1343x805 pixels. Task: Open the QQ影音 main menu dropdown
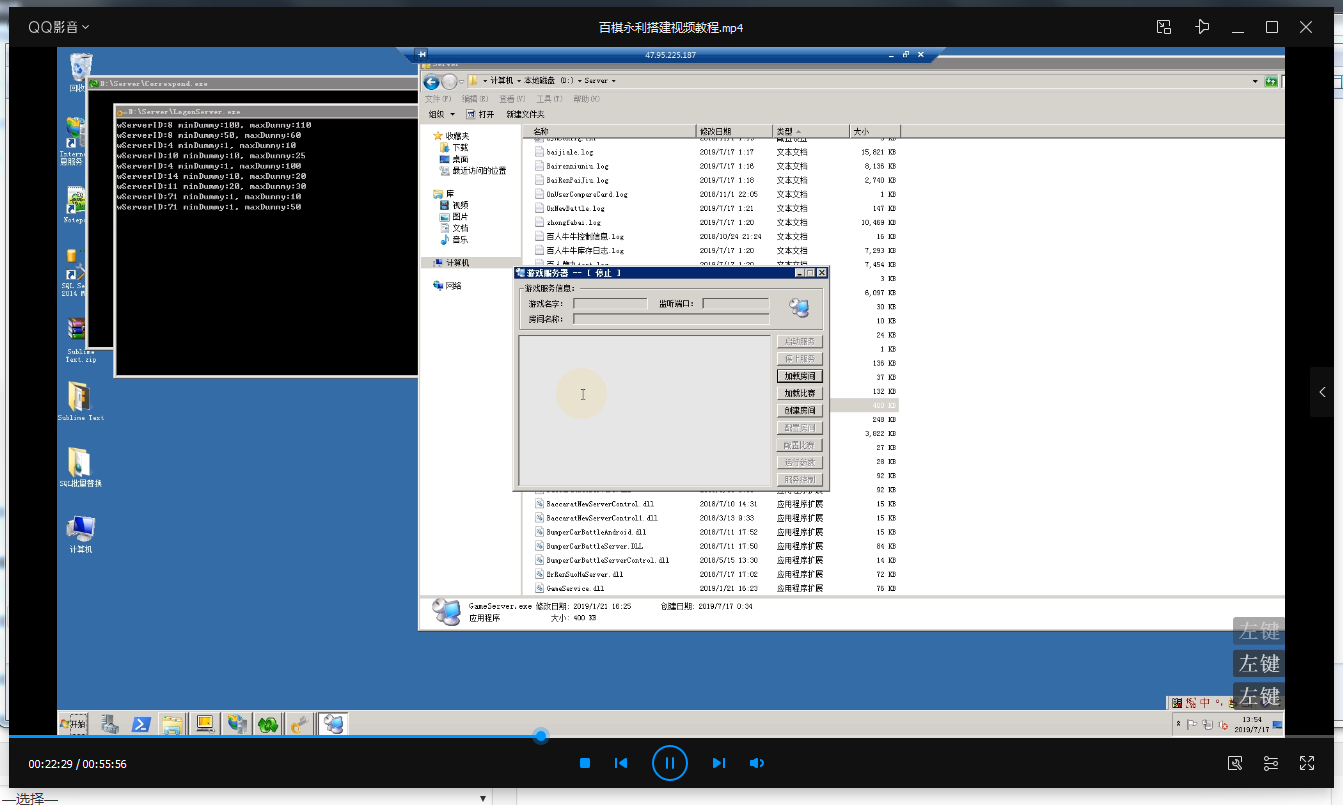(x=58, y=27)
